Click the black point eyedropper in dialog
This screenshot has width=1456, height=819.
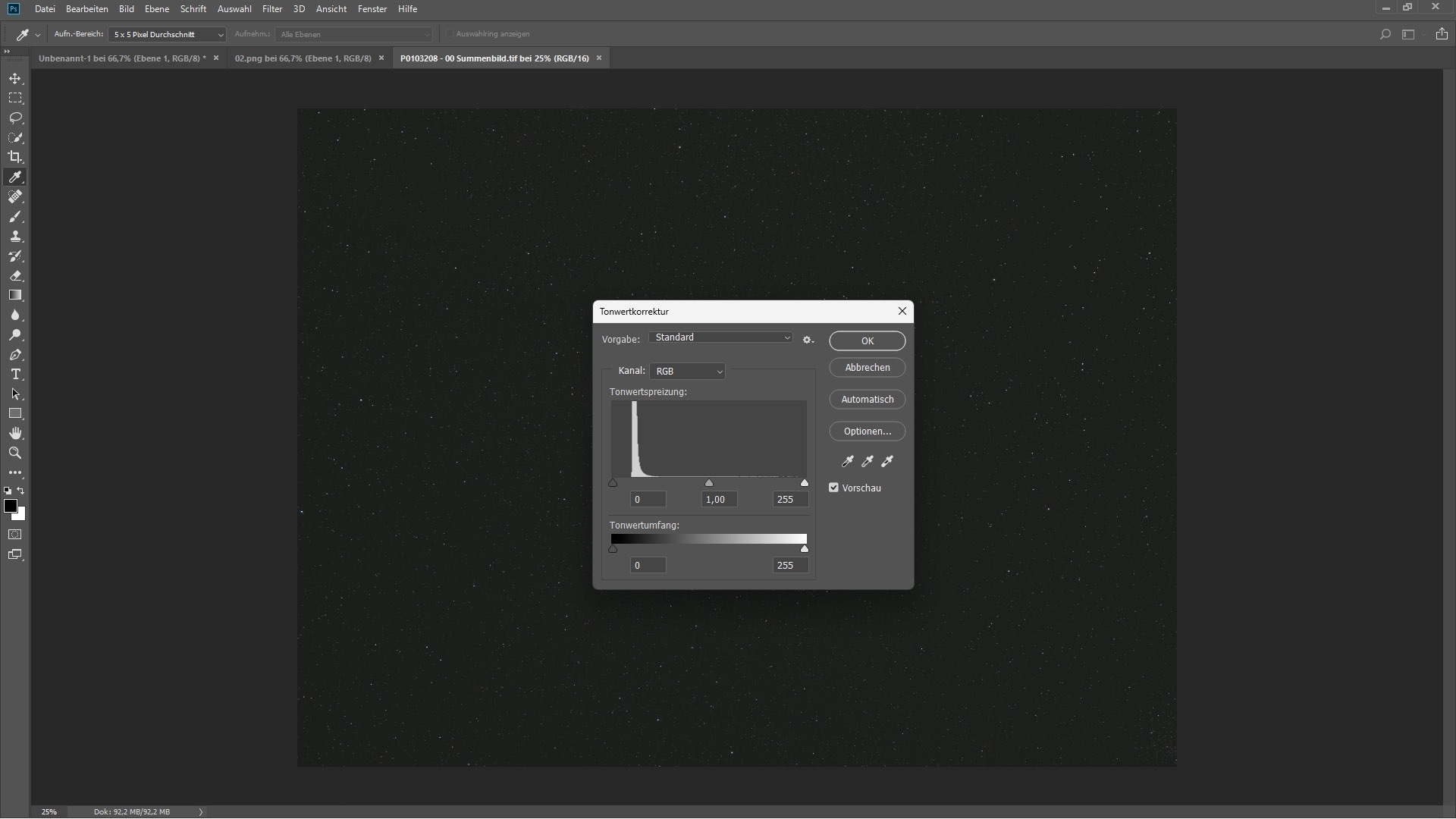point(848,461)
